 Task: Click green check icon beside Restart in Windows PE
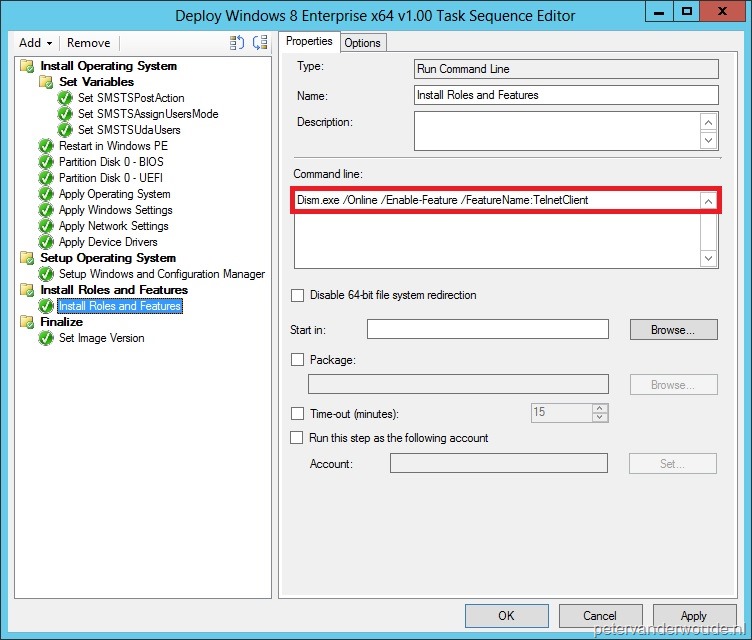46,146
